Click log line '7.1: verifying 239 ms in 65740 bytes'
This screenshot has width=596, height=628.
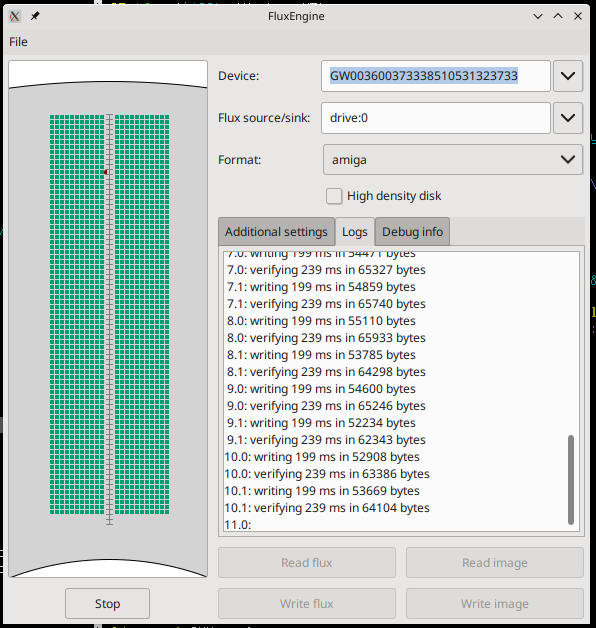[x=326, y=304]
